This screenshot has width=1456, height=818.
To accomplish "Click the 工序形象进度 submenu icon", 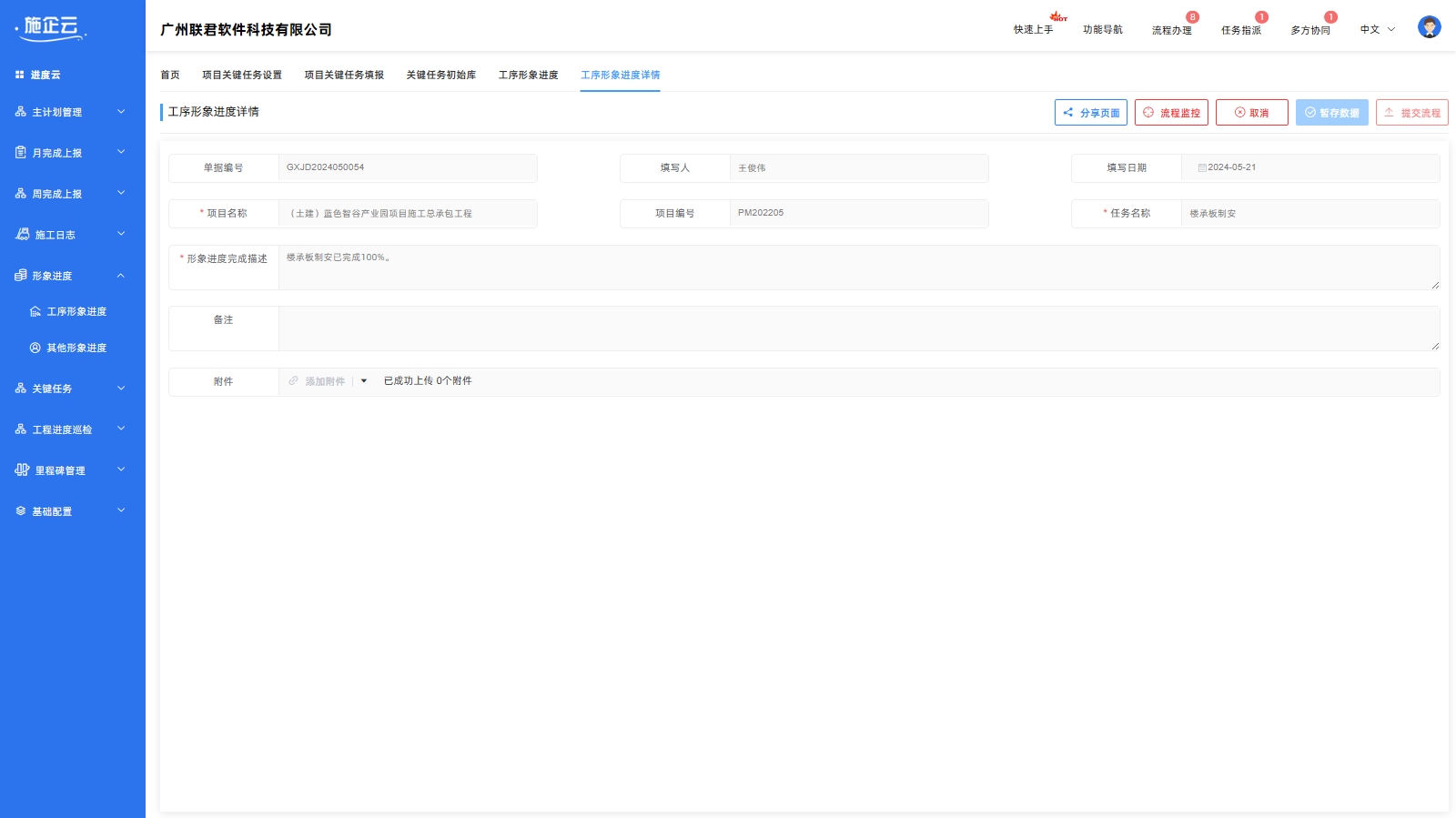I will click(x=35, y=311).
